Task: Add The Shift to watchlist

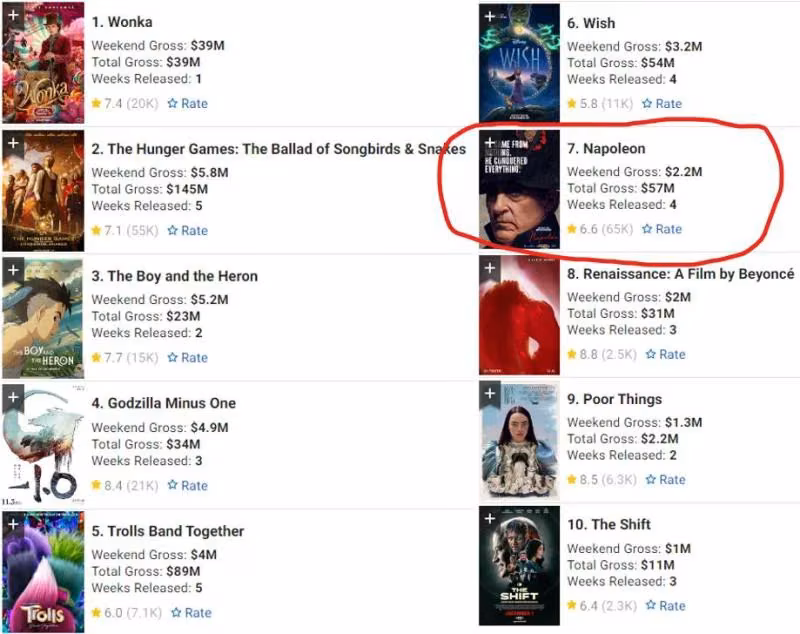Action: point(490,519)
